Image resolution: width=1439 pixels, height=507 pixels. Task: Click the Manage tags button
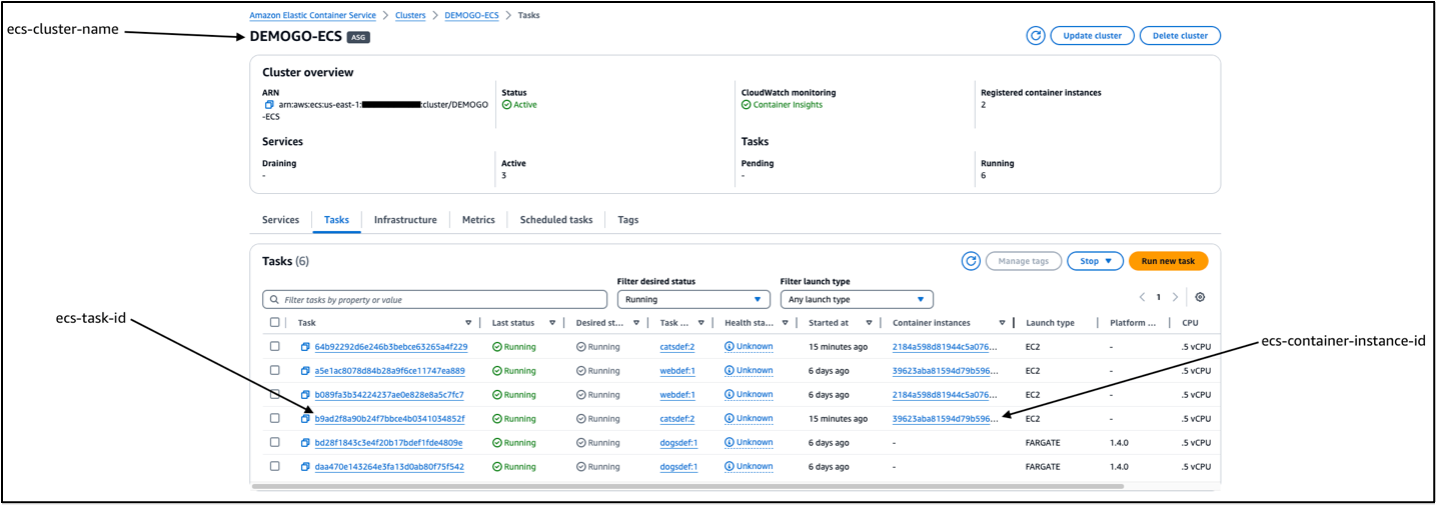(x=1023, y=261)
